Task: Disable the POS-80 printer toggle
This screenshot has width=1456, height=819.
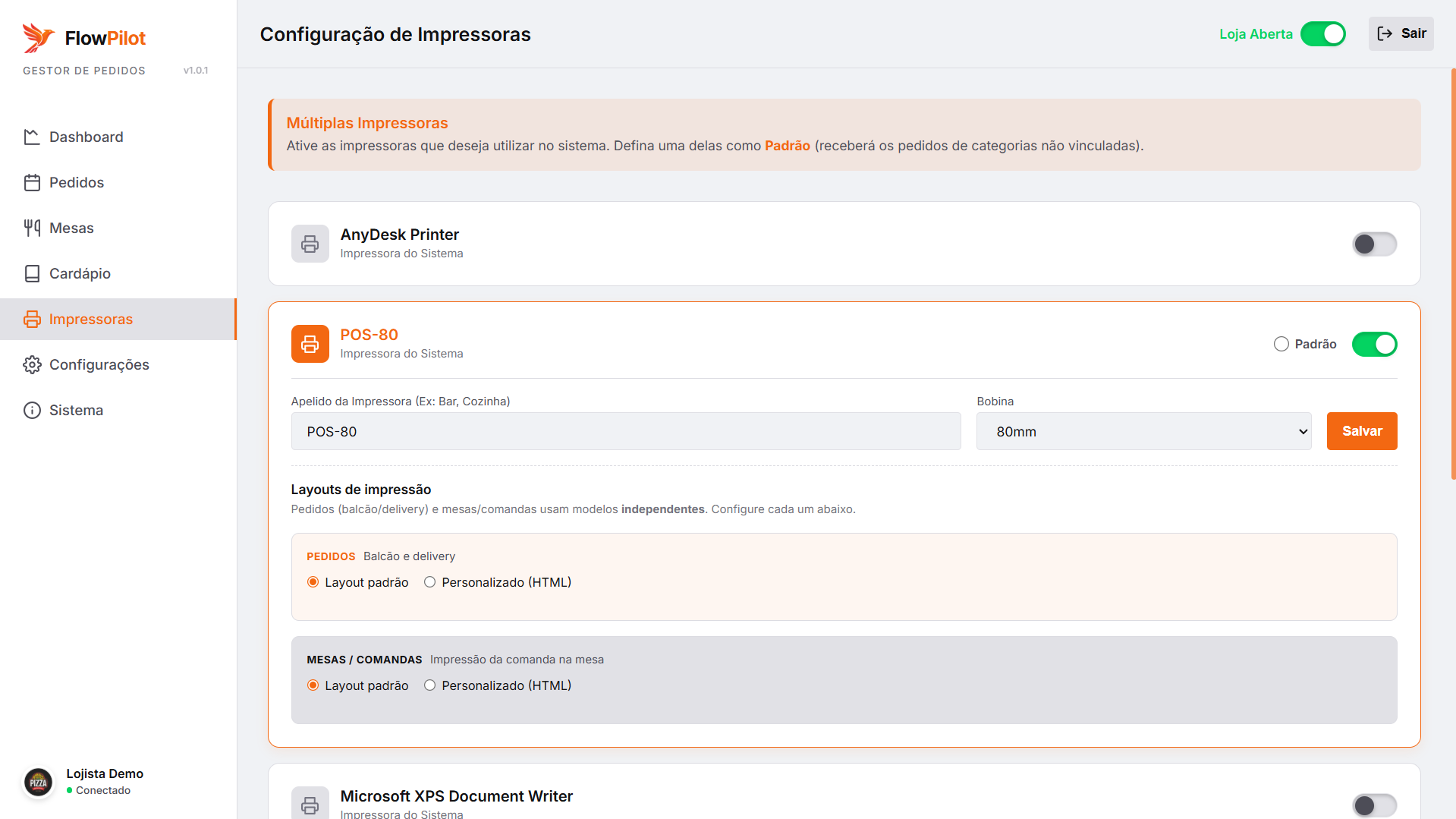Action: point(1373,344)
